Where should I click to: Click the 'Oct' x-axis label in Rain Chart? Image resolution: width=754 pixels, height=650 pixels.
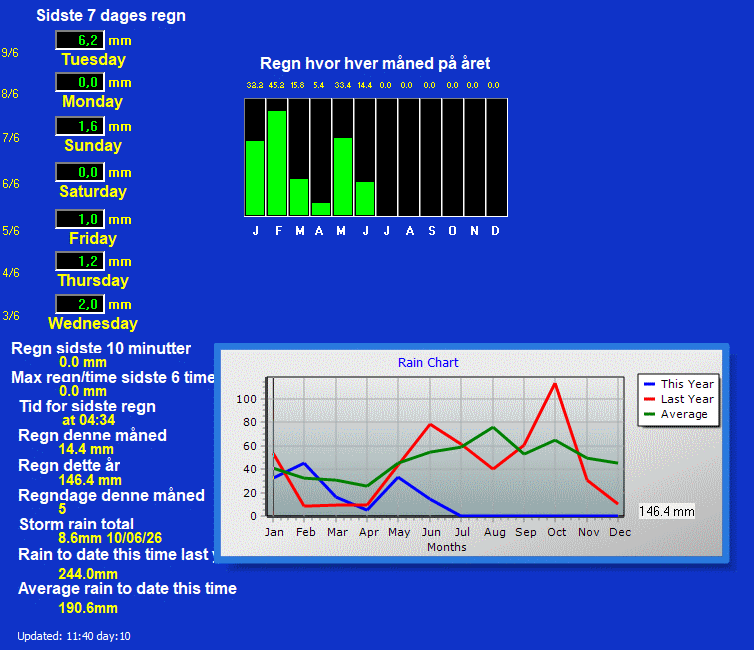pos(557,532)
